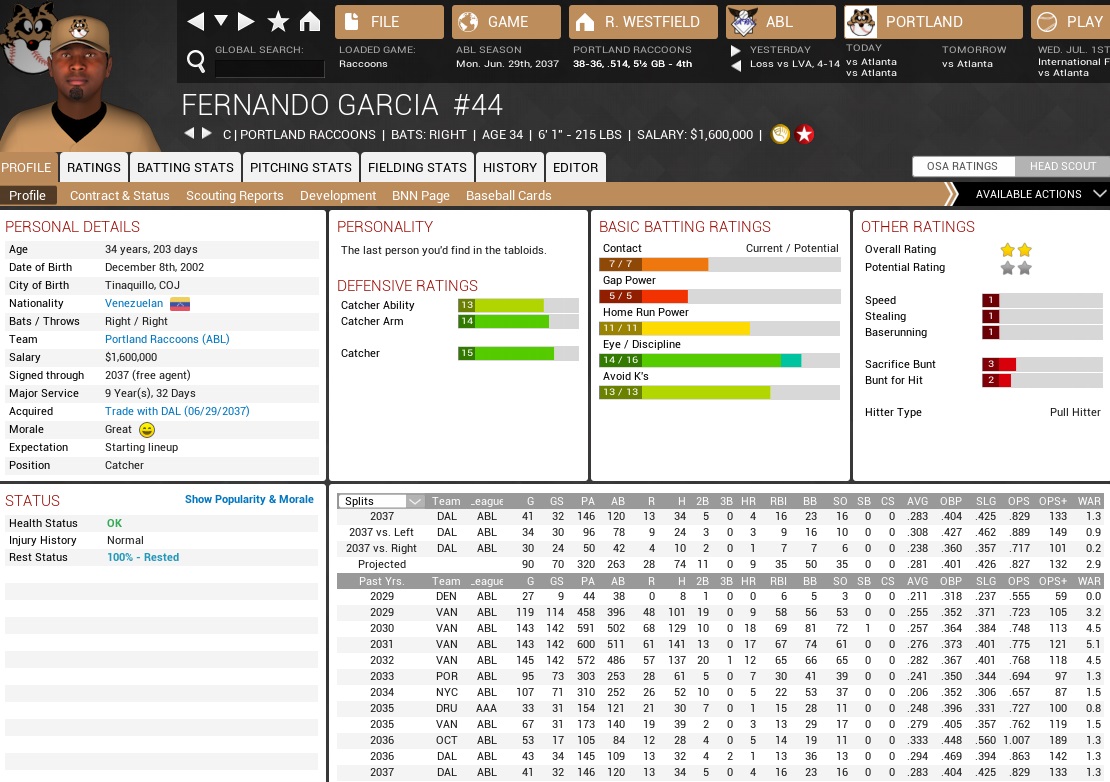
Task: Go to next player arrow under name
Action: click(207, 134)
